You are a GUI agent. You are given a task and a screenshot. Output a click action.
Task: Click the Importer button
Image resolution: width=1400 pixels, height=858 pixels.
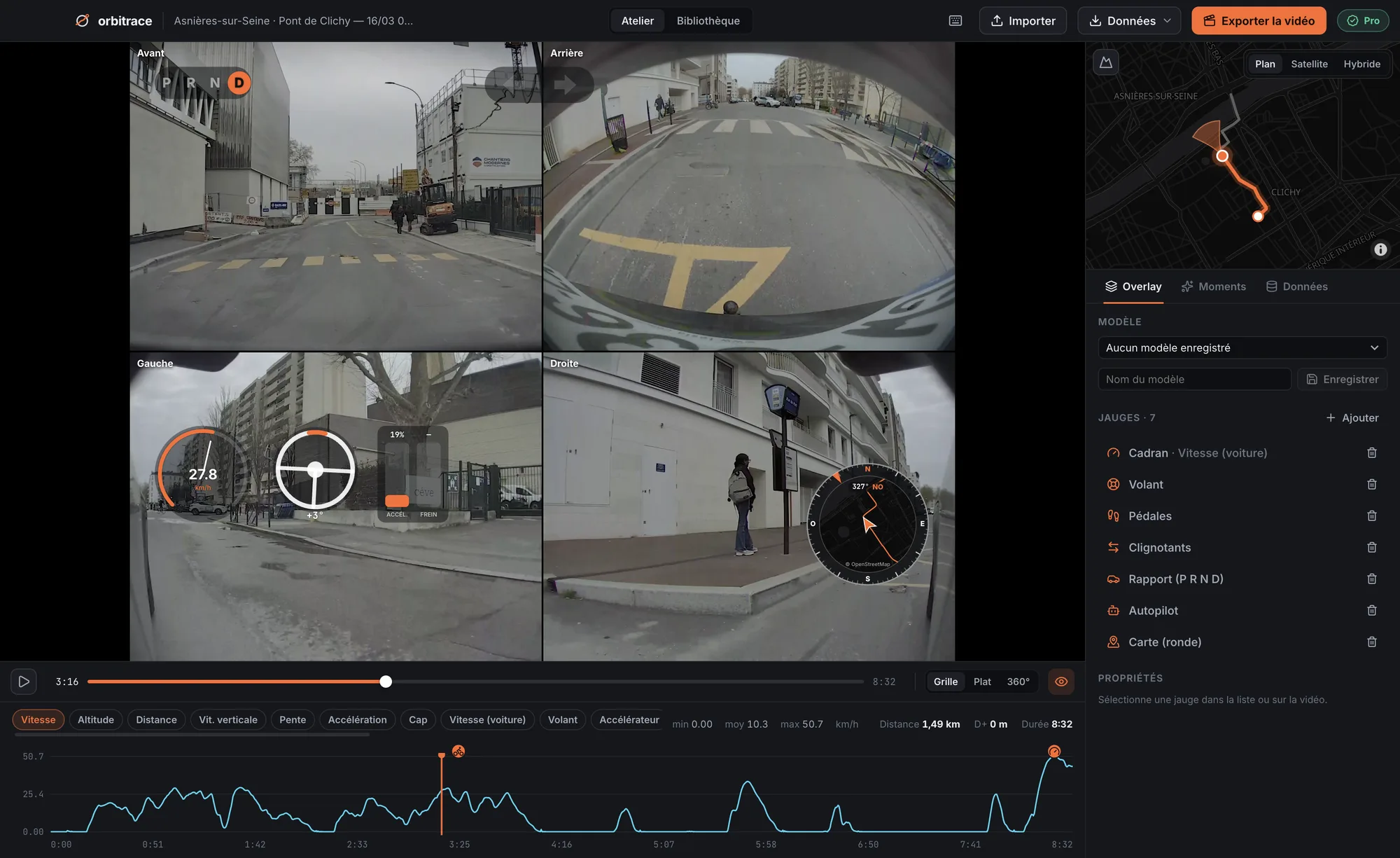tap(1023, 20)
